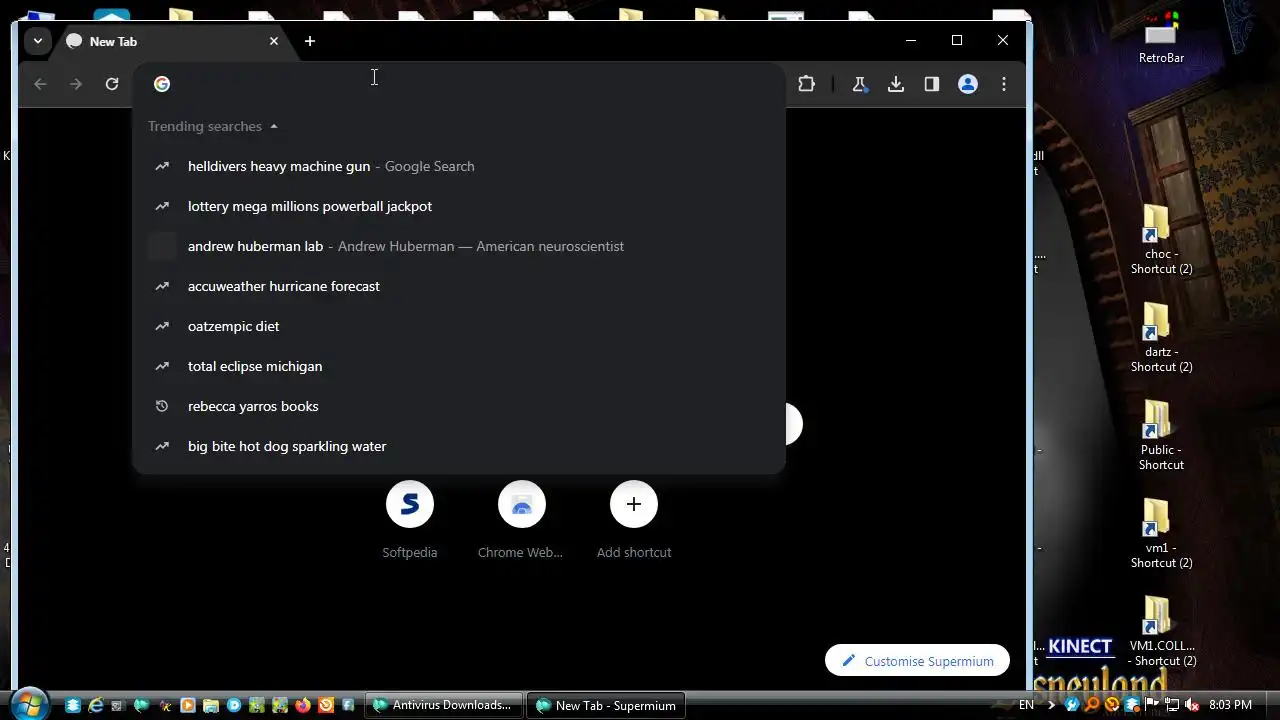Open the three-dot browser menu
1280x720 pixels.
coord(1004,84)
